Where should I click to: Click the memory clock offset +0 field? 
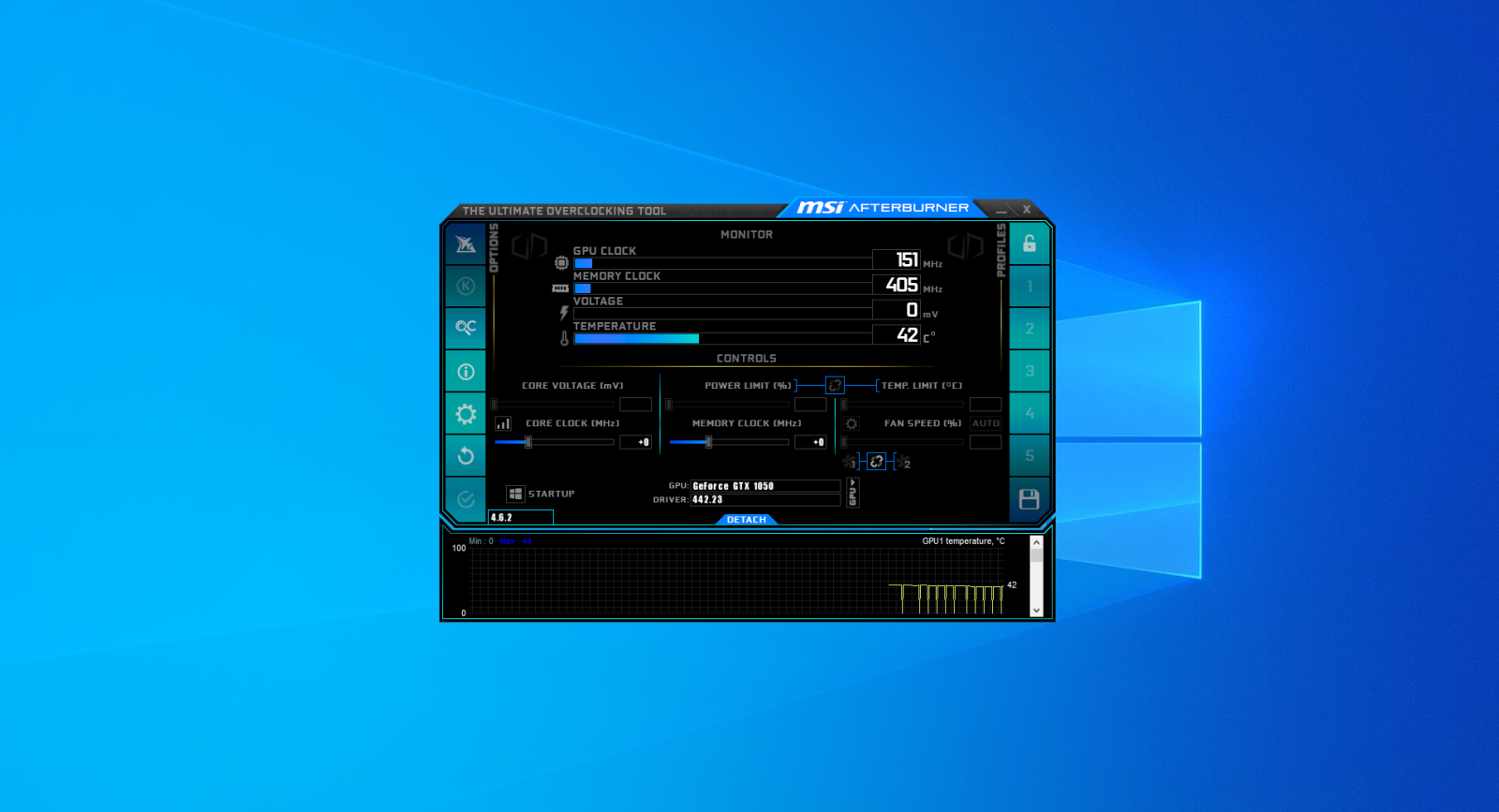(x=810, y=442)
